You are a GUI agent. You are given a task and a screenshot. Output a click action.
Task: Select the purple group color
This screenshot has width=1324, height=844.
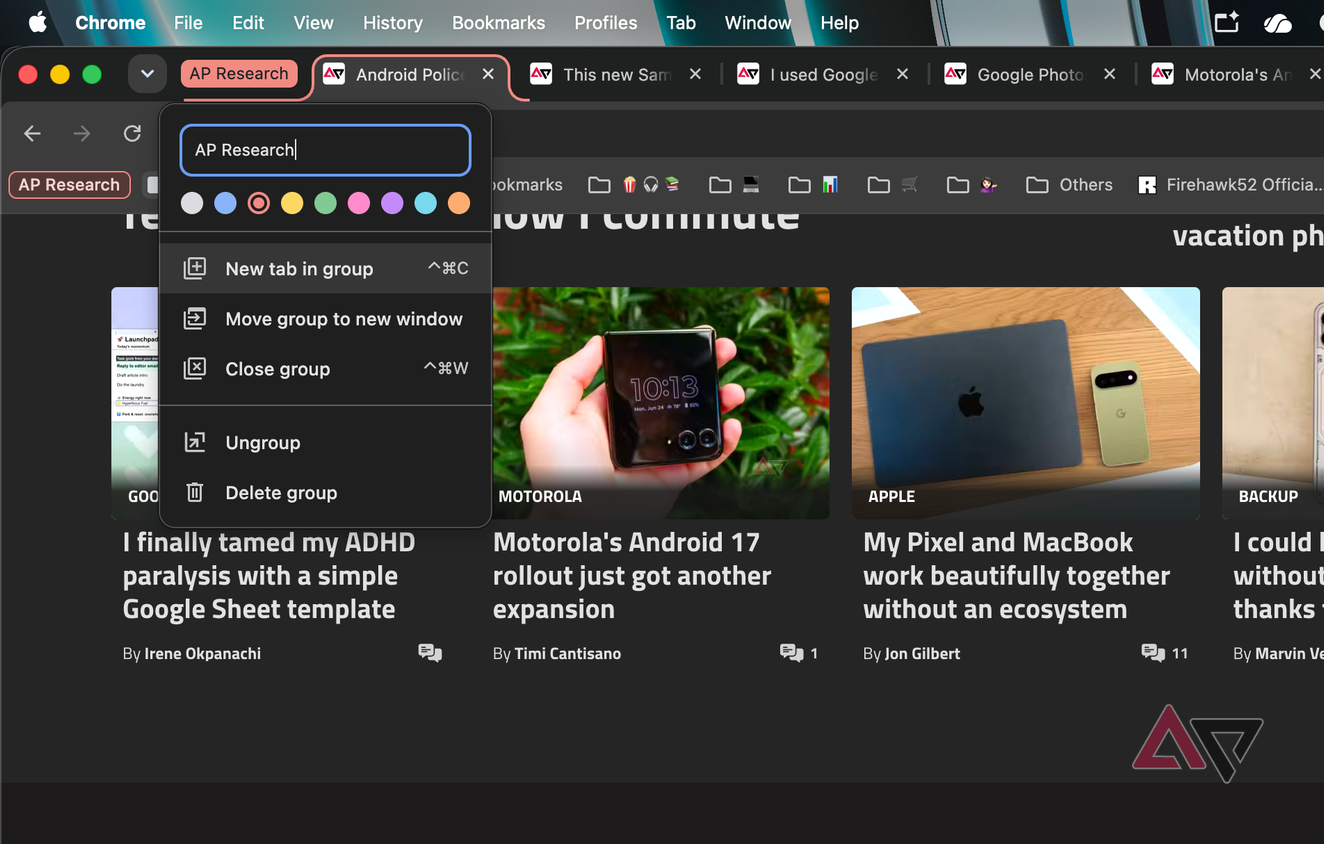(392, 203)
